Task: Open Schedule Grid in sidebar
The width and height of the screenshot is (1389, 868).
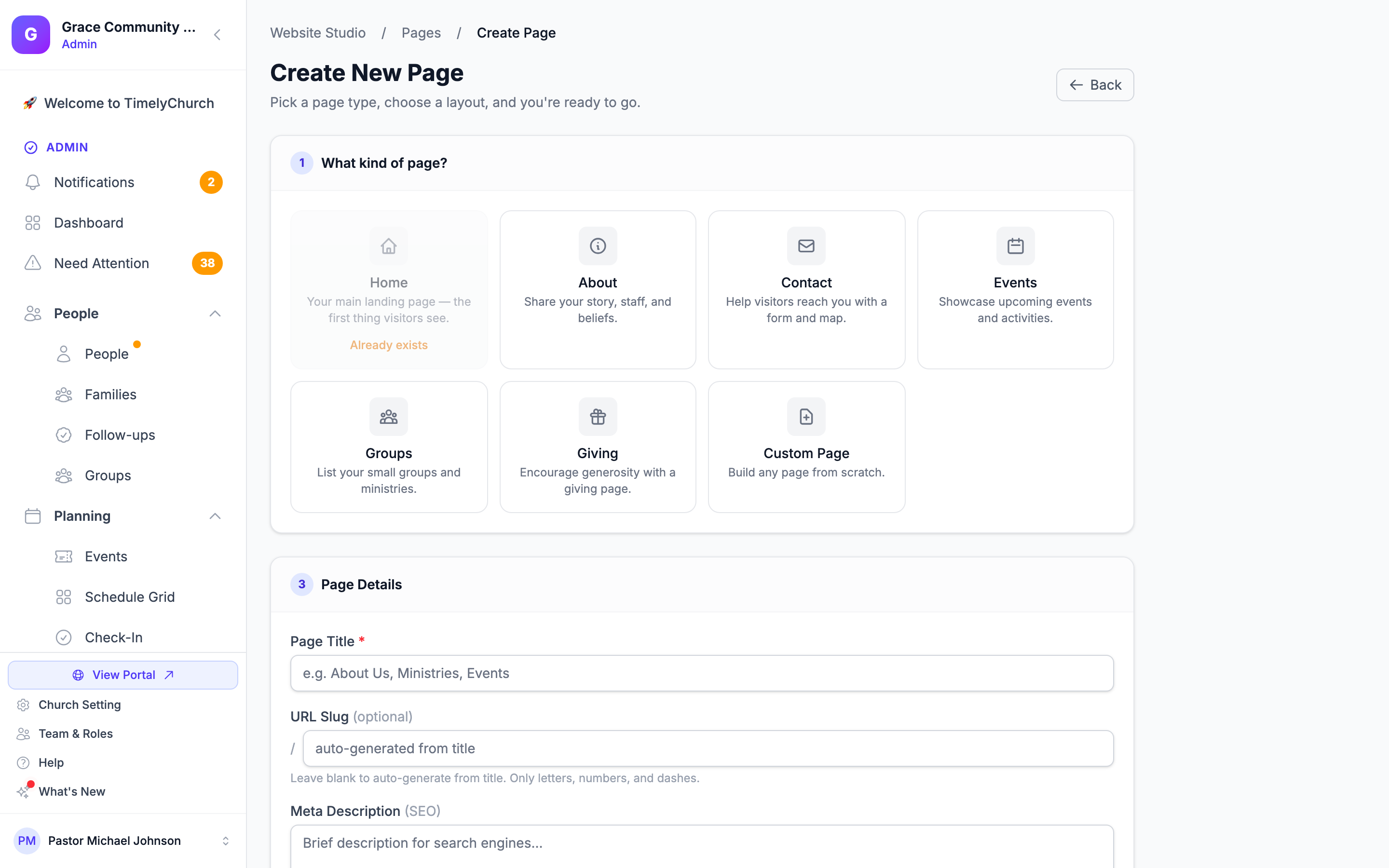Action: (130, 597)
